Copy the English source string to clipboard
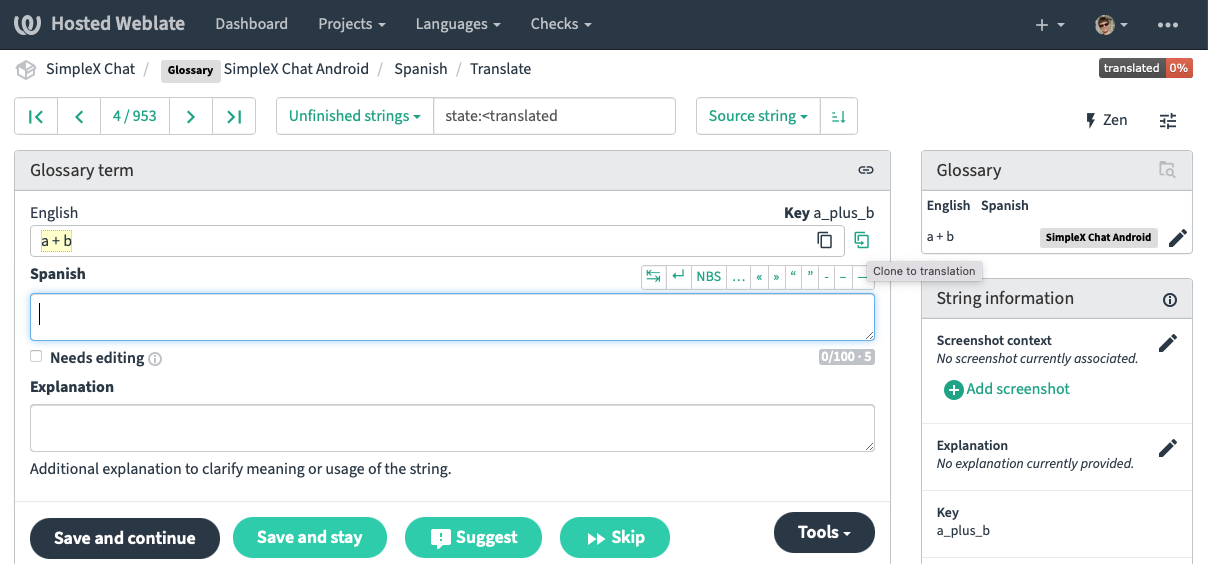 824,240
